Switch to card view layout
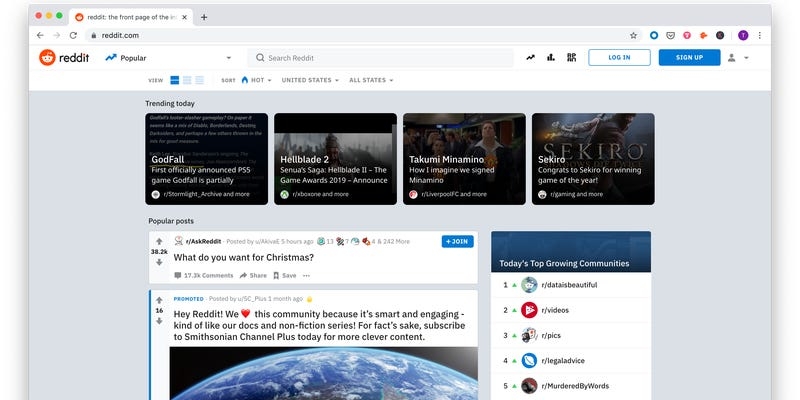This screenshot has height=400, width=800. point(174,80)
